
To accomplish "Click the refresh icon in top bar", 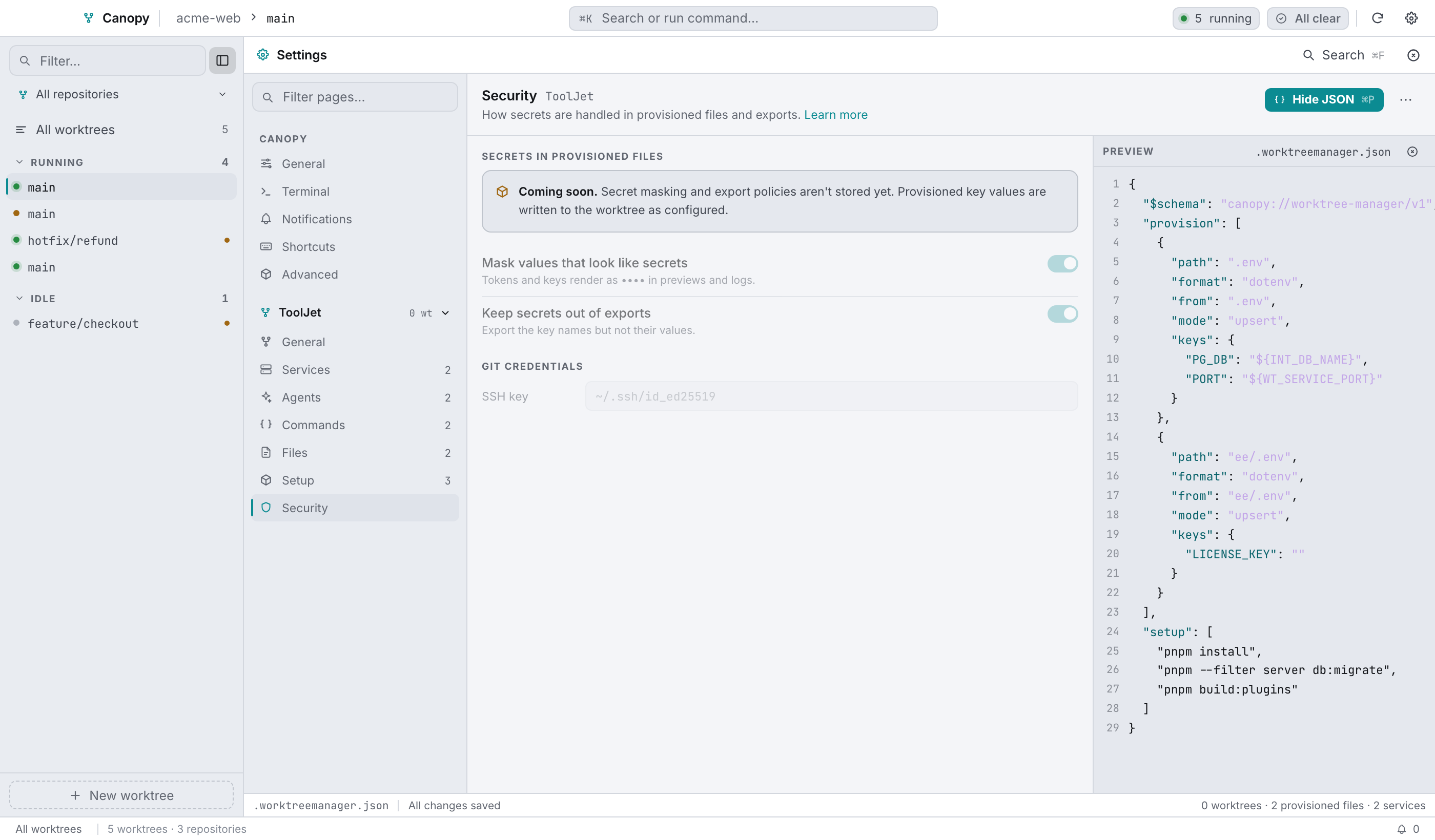I will [x=1377, y=18].
